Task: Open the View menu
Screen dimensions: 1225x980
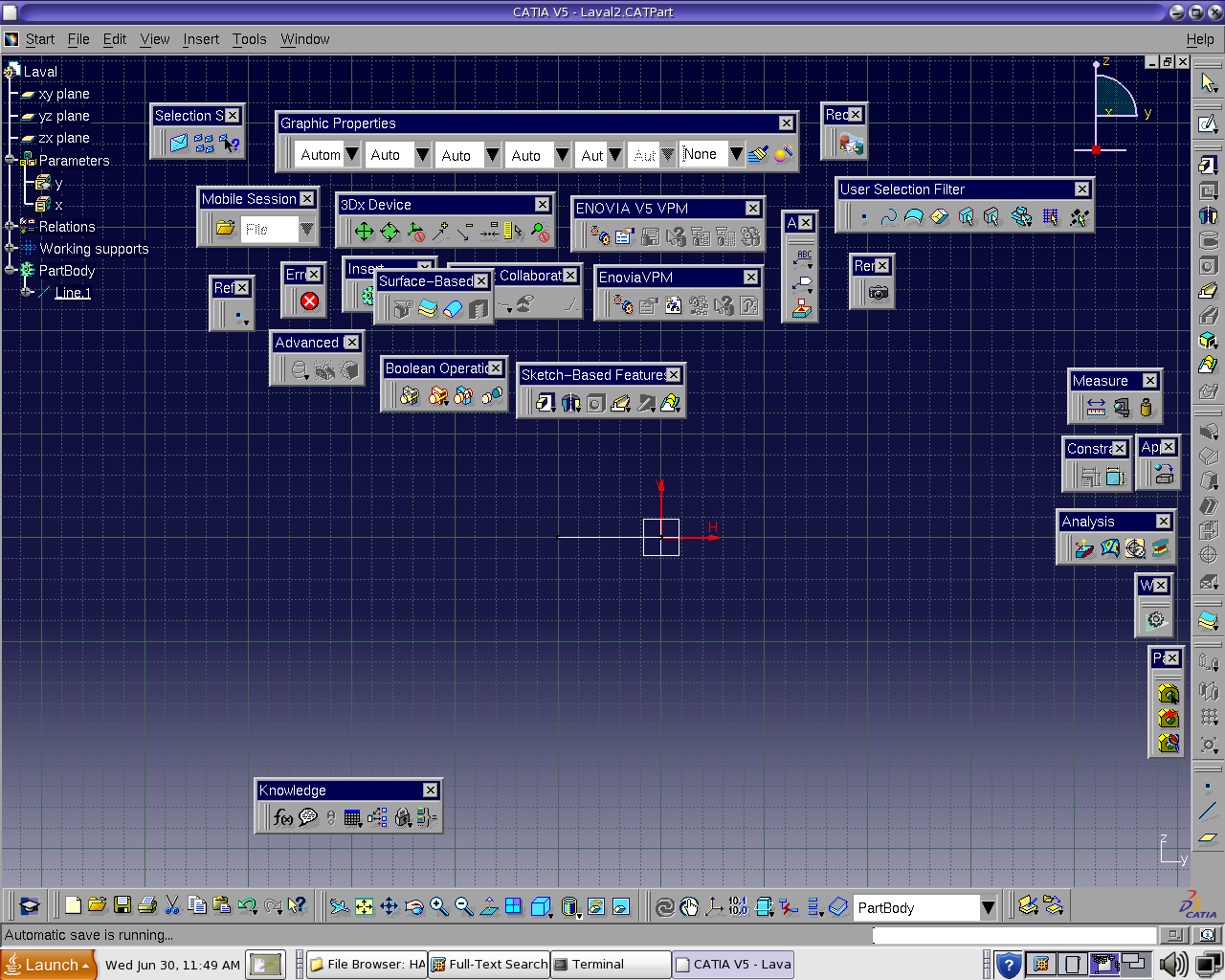Action: 155,39
